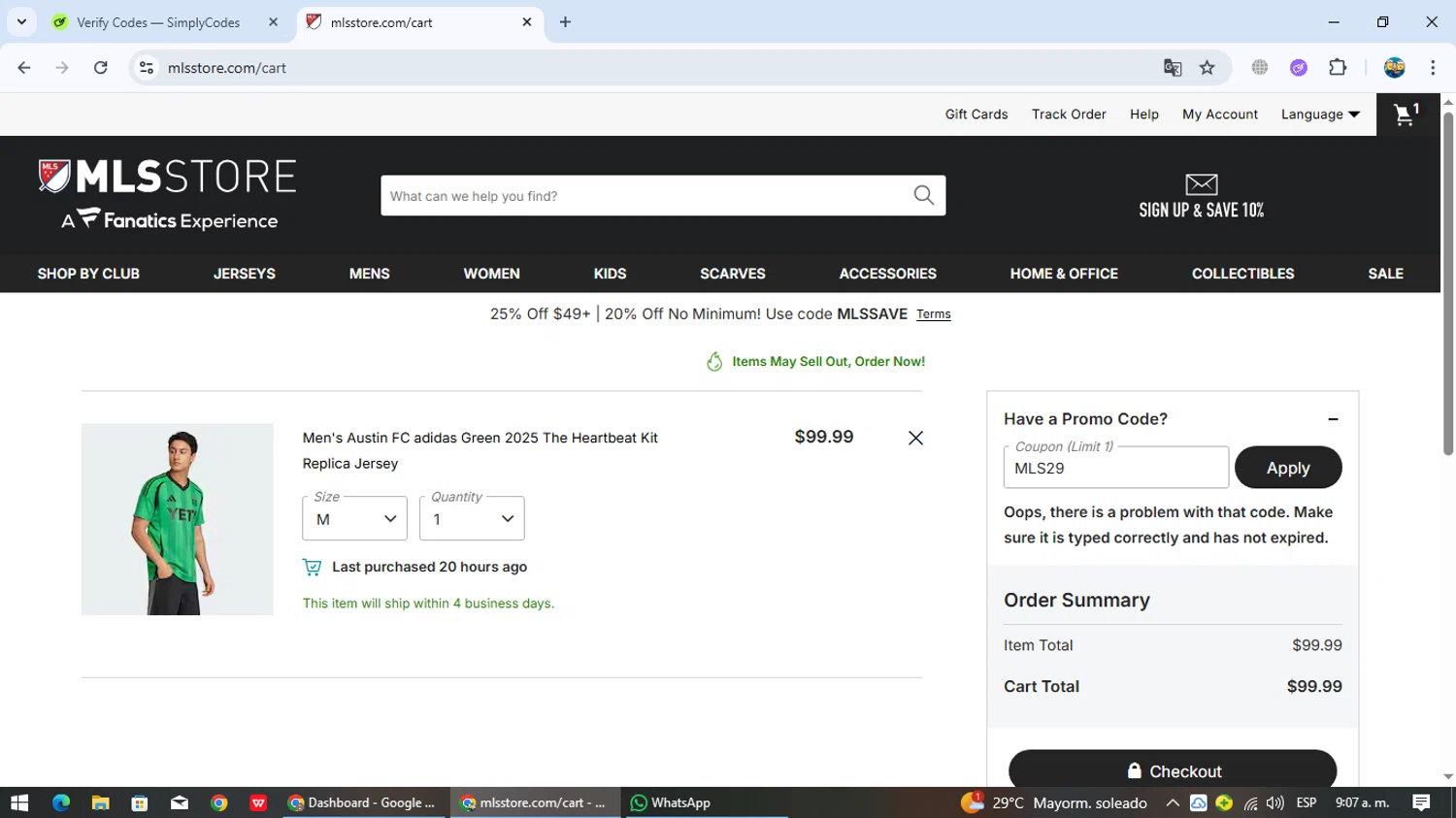The height and width of the screenshot is (818, 1456).
Task: Open Shop By Club menu
Action: pos(88,274)
